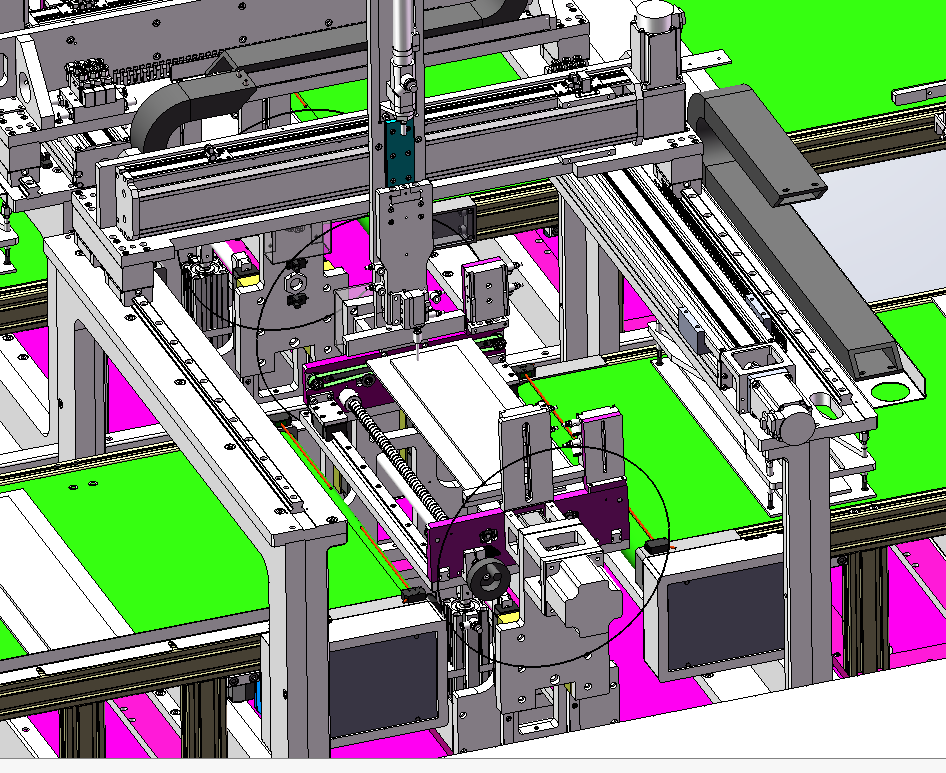Viewport: 946px width, 773px height.
Task: Select the black sensor above the left display
Action: [413, 596]
